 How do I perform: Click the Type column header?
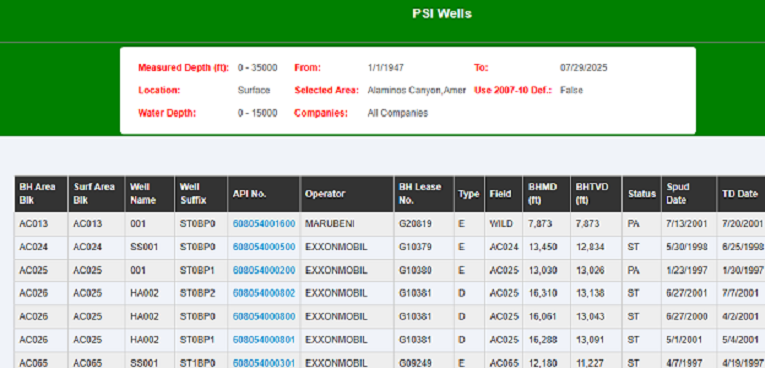469,194
